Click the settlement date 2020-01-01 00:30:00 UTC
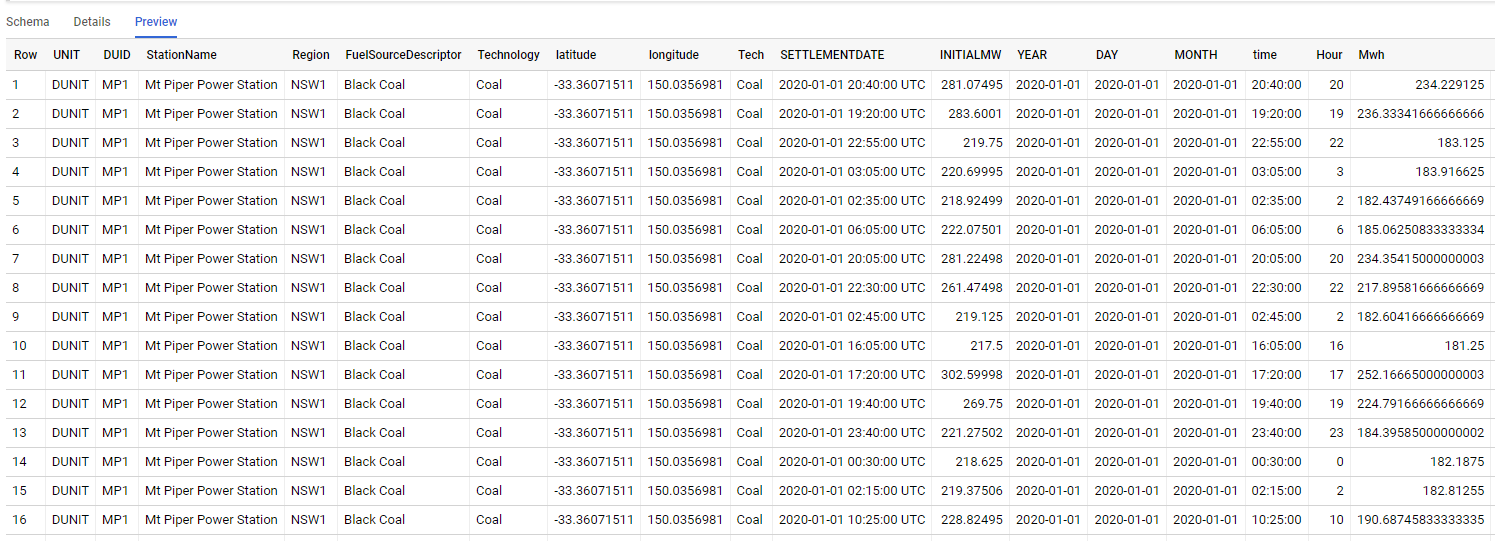1495x541 pixels. (x=852, y=462)
